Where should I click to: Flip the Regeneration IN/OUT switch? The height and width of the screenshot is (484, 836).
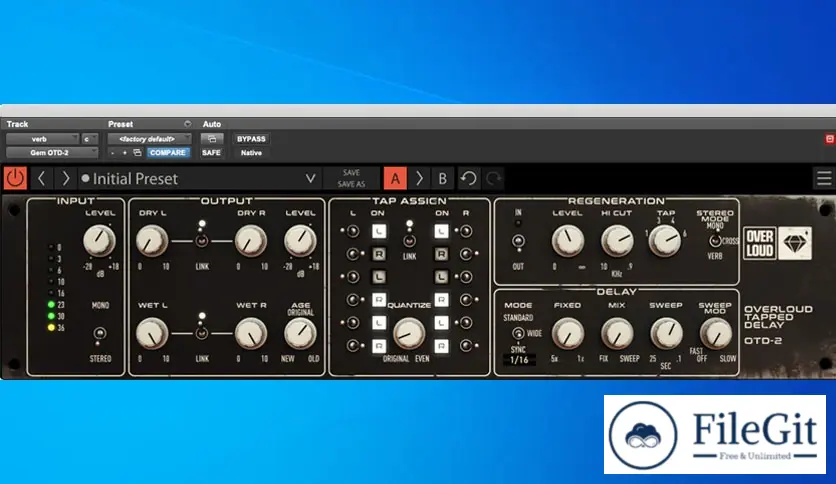pos(518,241)
